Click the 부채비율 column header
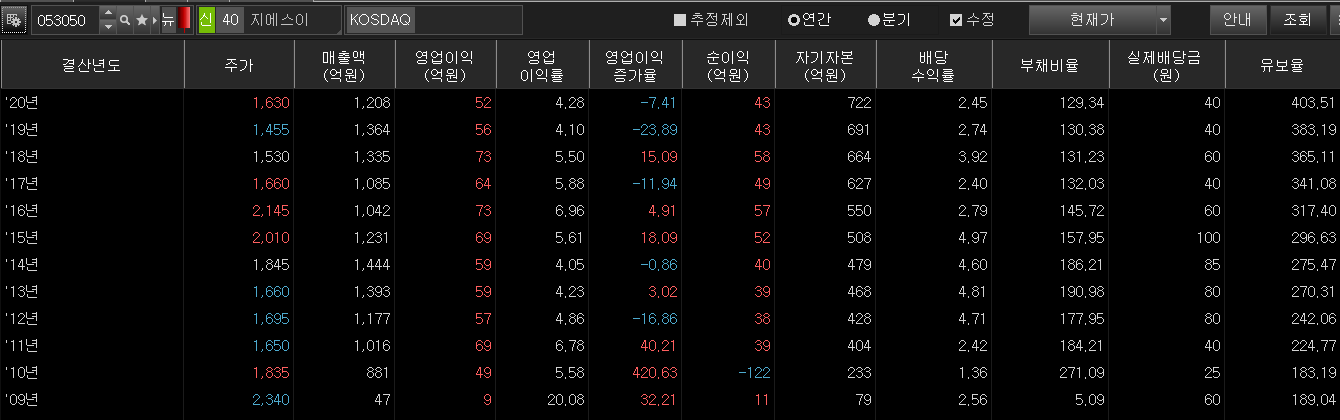1340x420 pixels. pyautogui.click(x=1050, y=66)
